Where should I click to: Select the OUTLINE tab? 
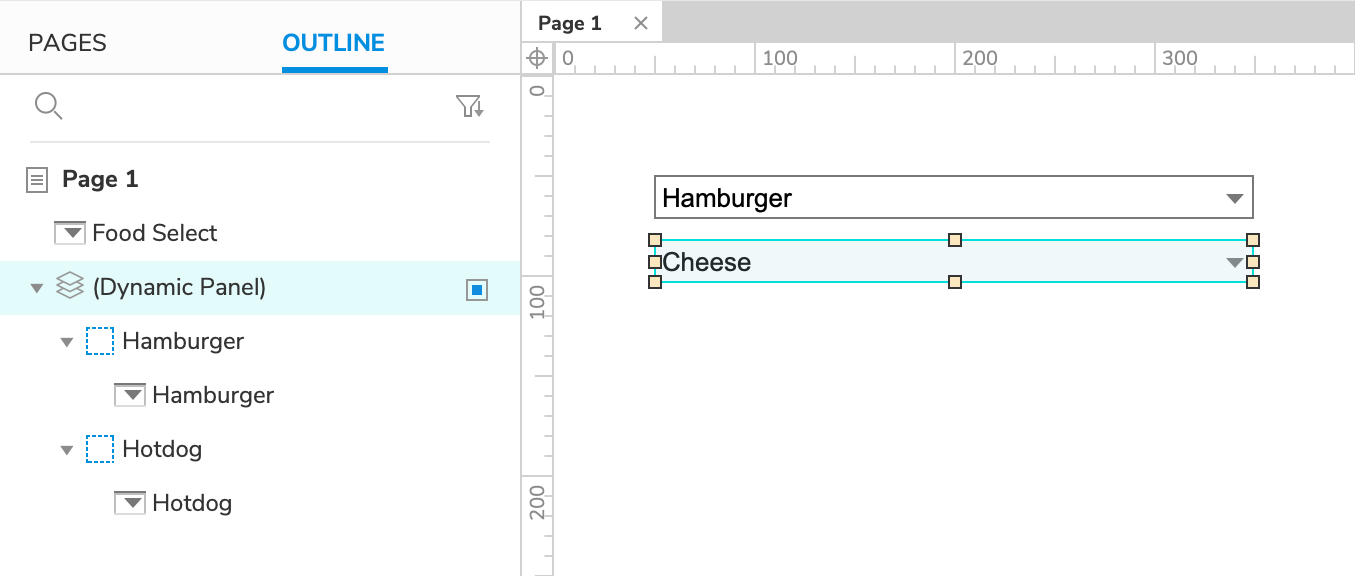click(334, 43)
